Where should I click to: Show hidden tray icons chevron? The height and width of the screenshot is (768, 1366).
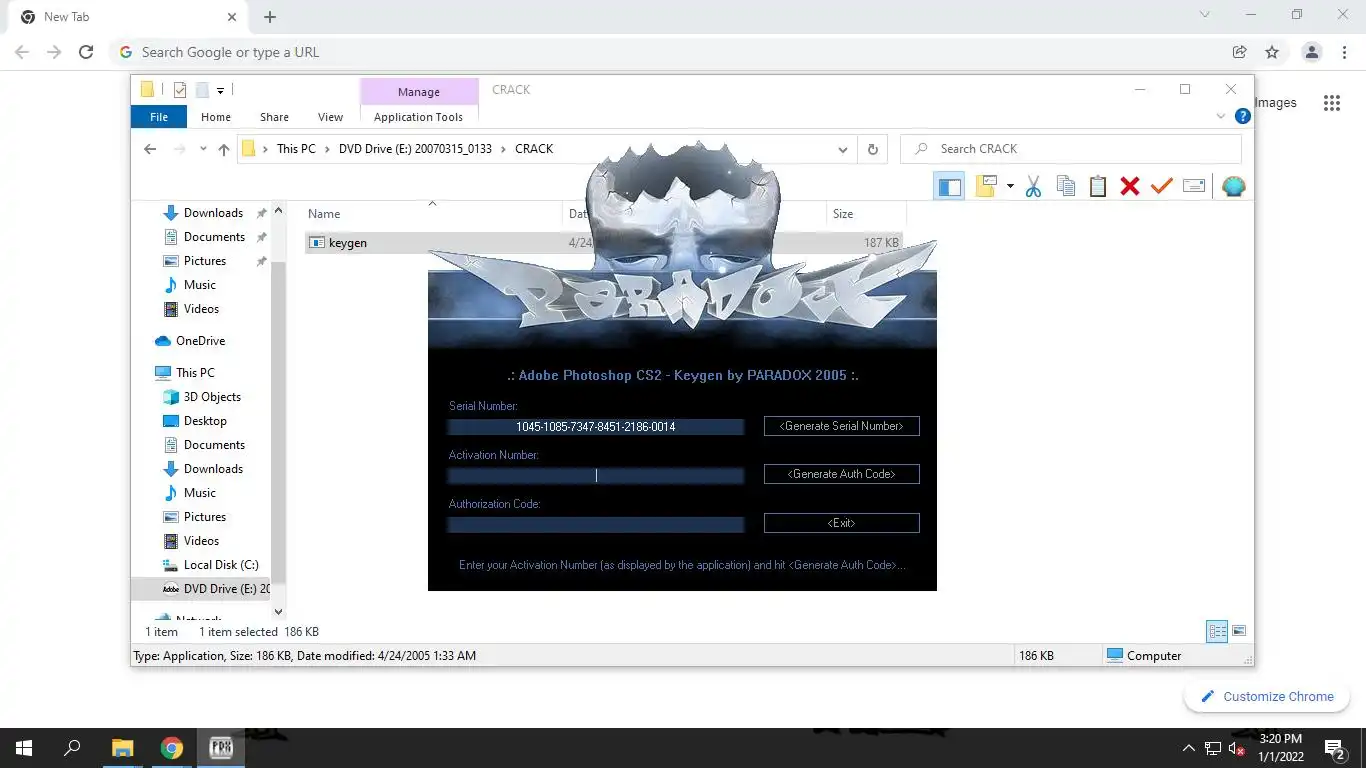click(x=1188, y=748)
